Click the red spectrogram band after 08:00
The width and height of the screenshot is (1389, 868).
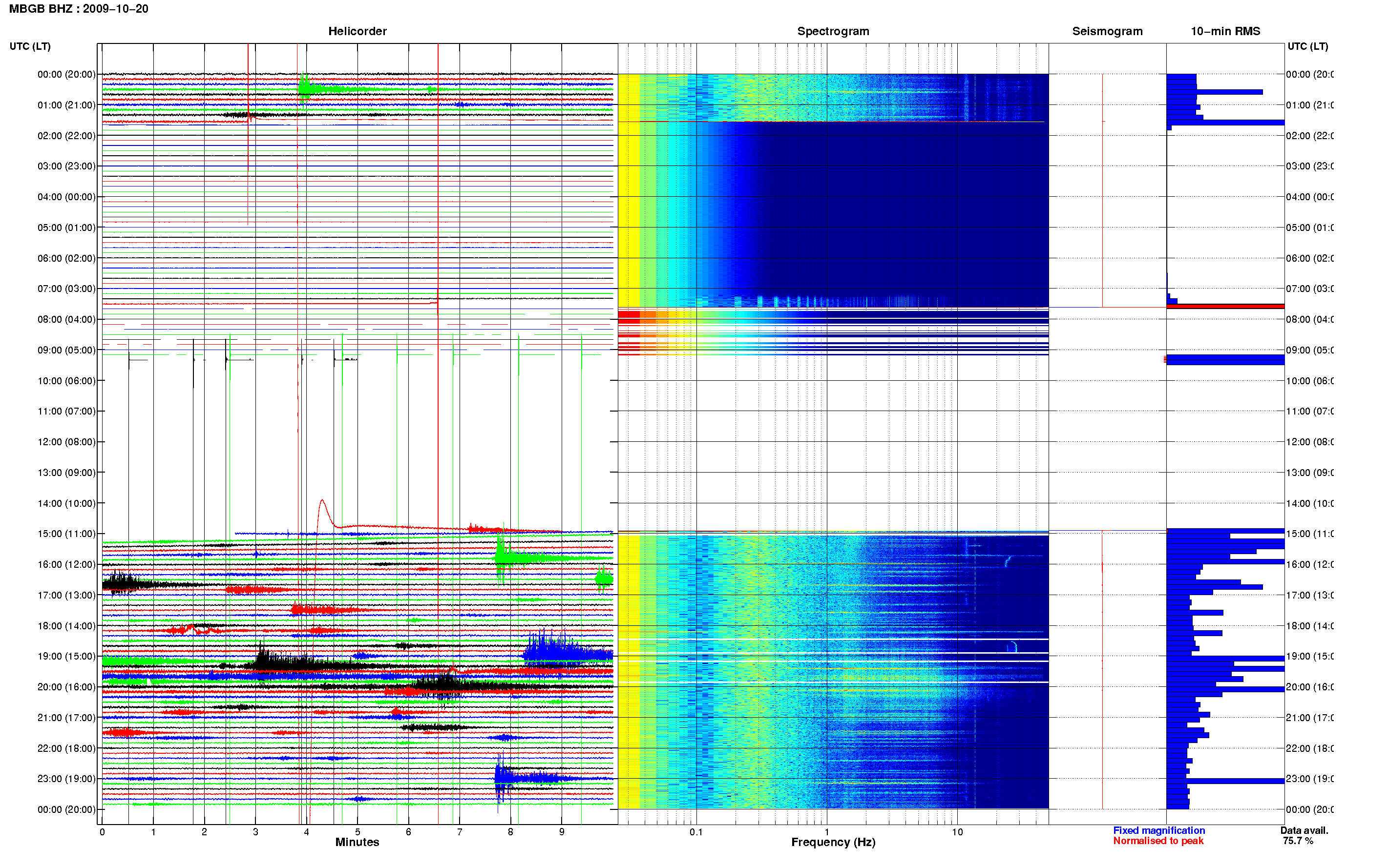(x=629, y=317)
